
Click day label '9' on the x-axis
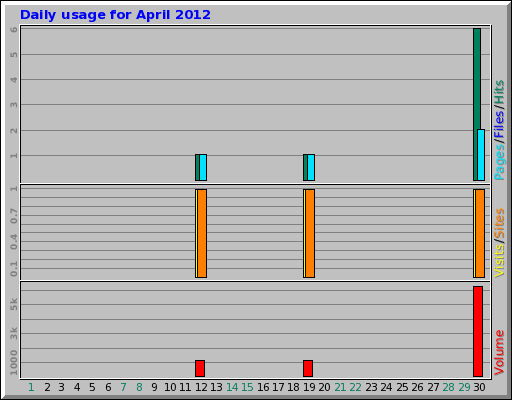154,387
